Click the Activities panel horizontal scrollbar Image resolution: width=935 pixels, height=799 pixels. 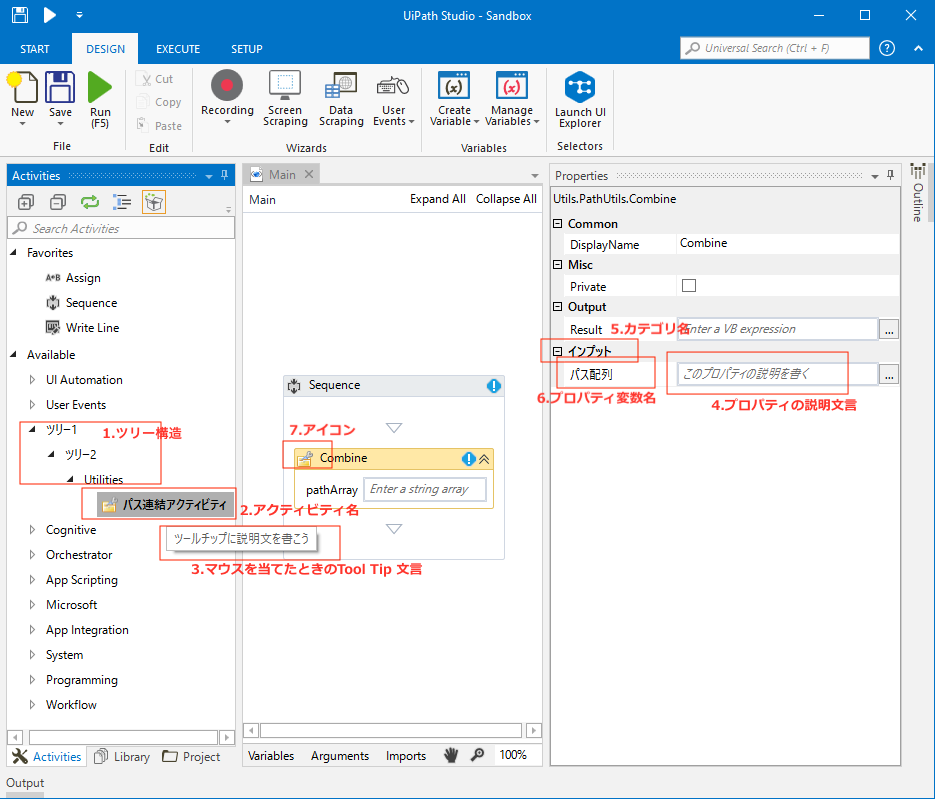[x=123, y=738]
